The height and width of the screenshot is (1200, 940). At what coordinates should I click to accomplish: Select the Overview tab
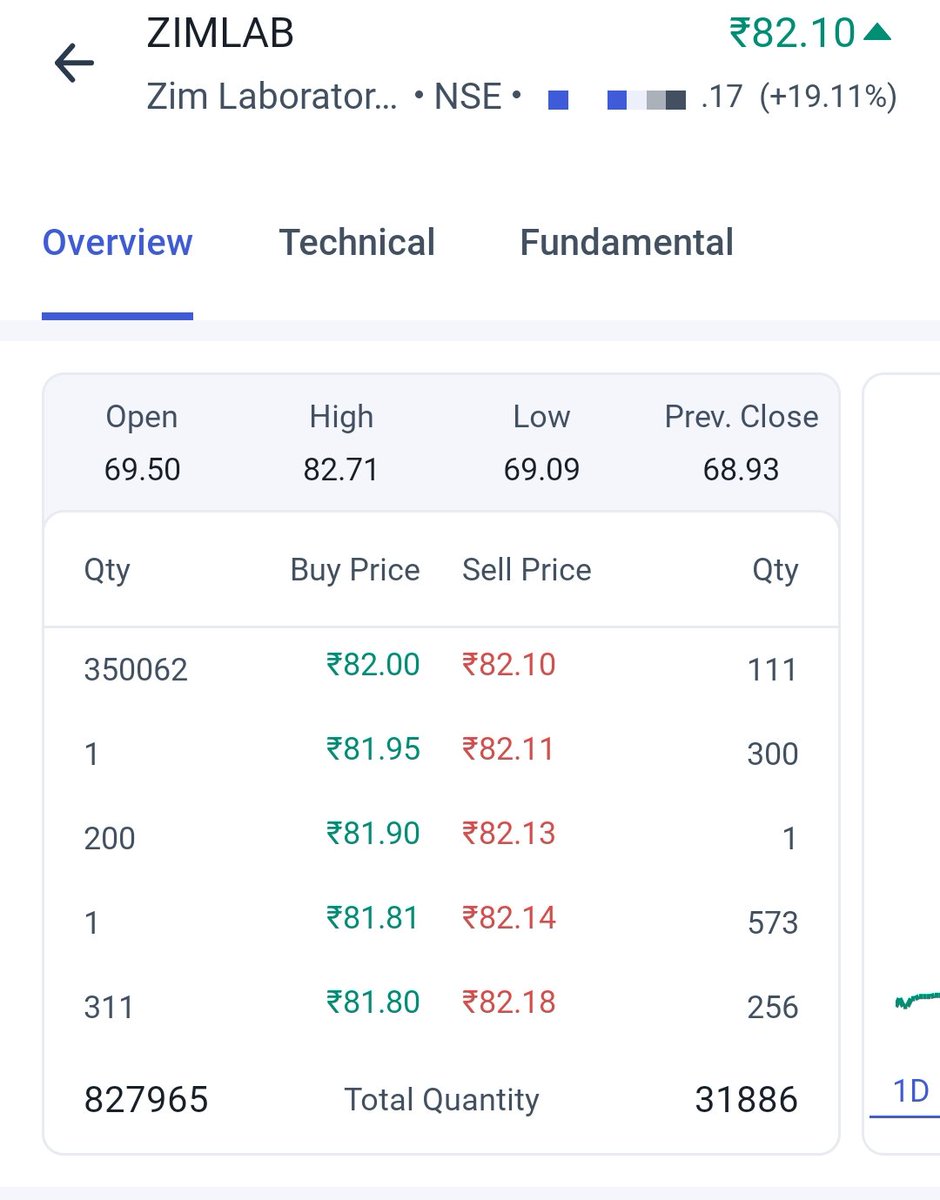117,242
